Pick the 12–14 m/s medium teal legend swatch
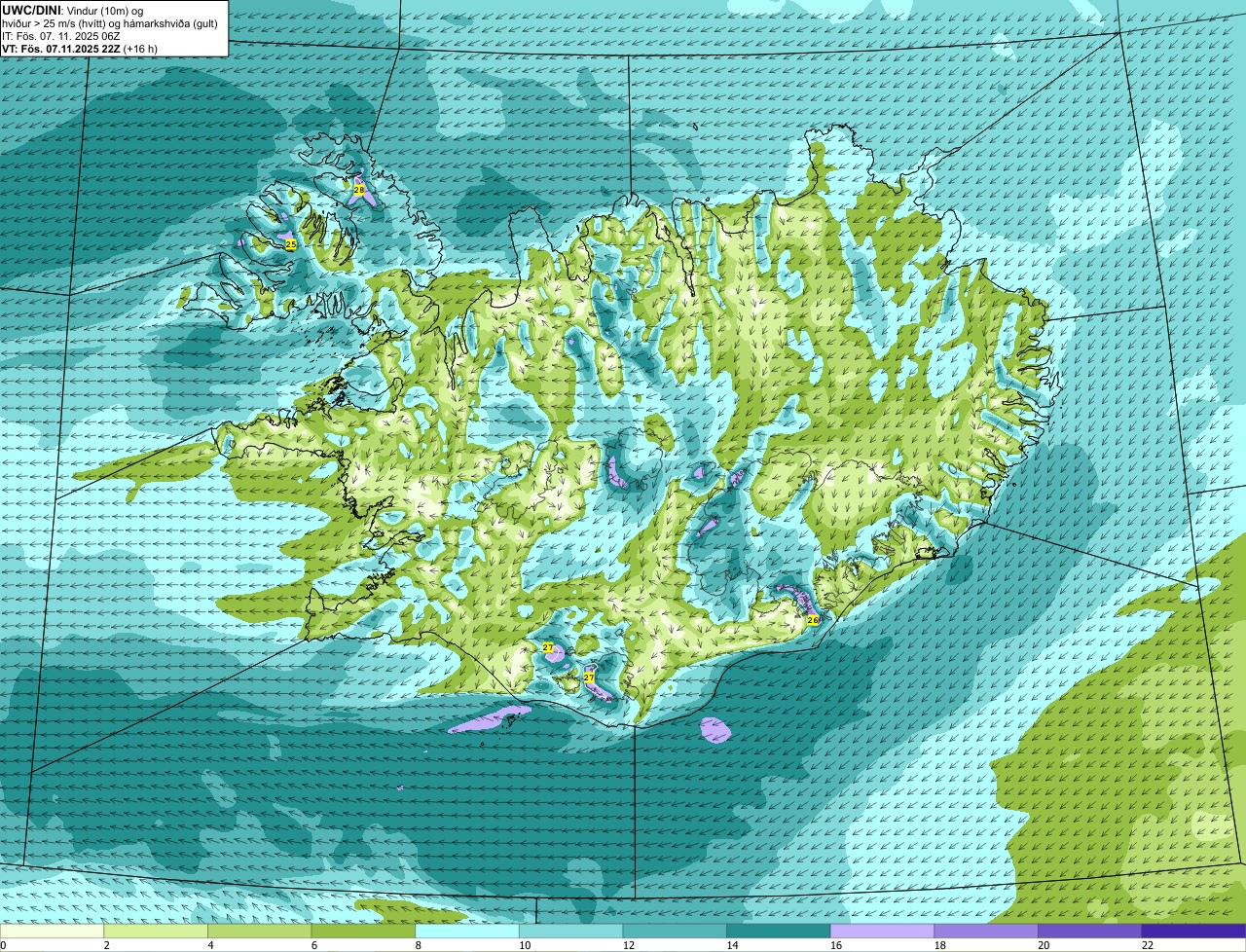 pos(675,931)
